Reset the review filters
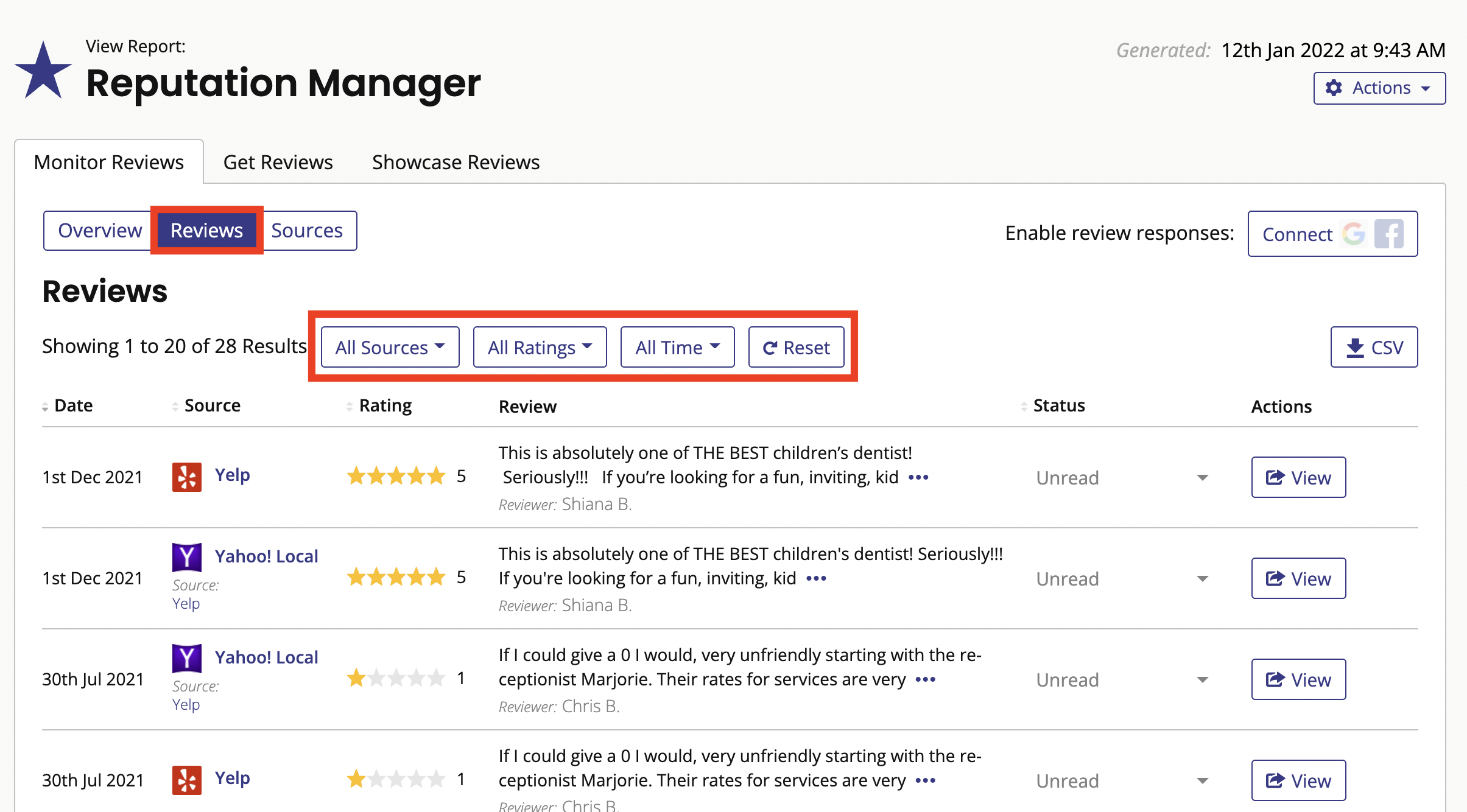The image size is (1467, 812). pyautogui.click(x=797, y=347)
